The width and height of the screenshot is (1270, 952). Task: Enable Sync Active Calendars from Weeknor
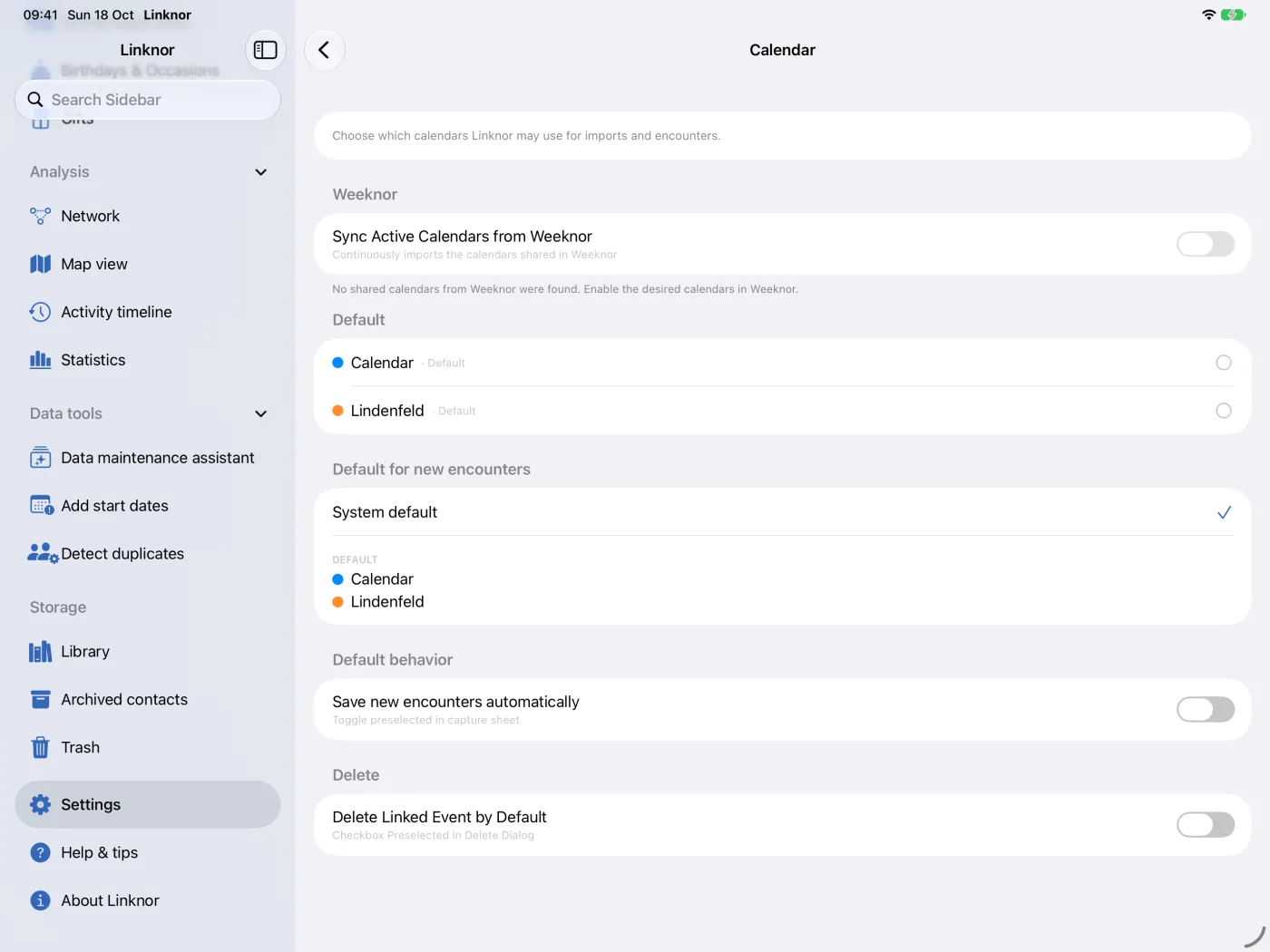click(x=1205, y=244)
